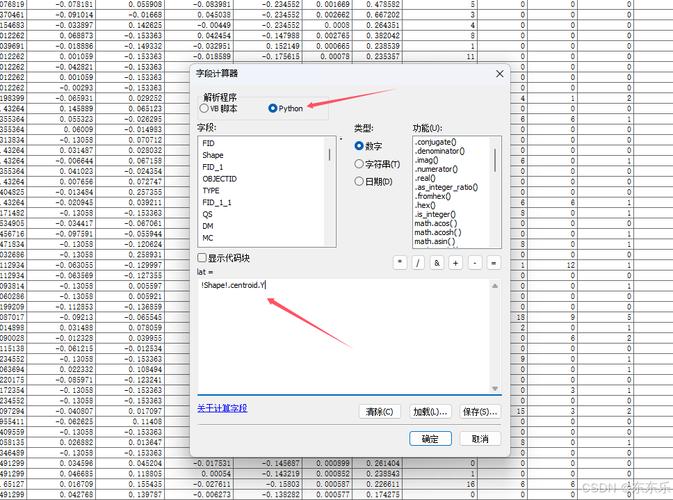Select the VB 脚本 parser radio button
Screen dimensions: 673x500
pos(204,108)
